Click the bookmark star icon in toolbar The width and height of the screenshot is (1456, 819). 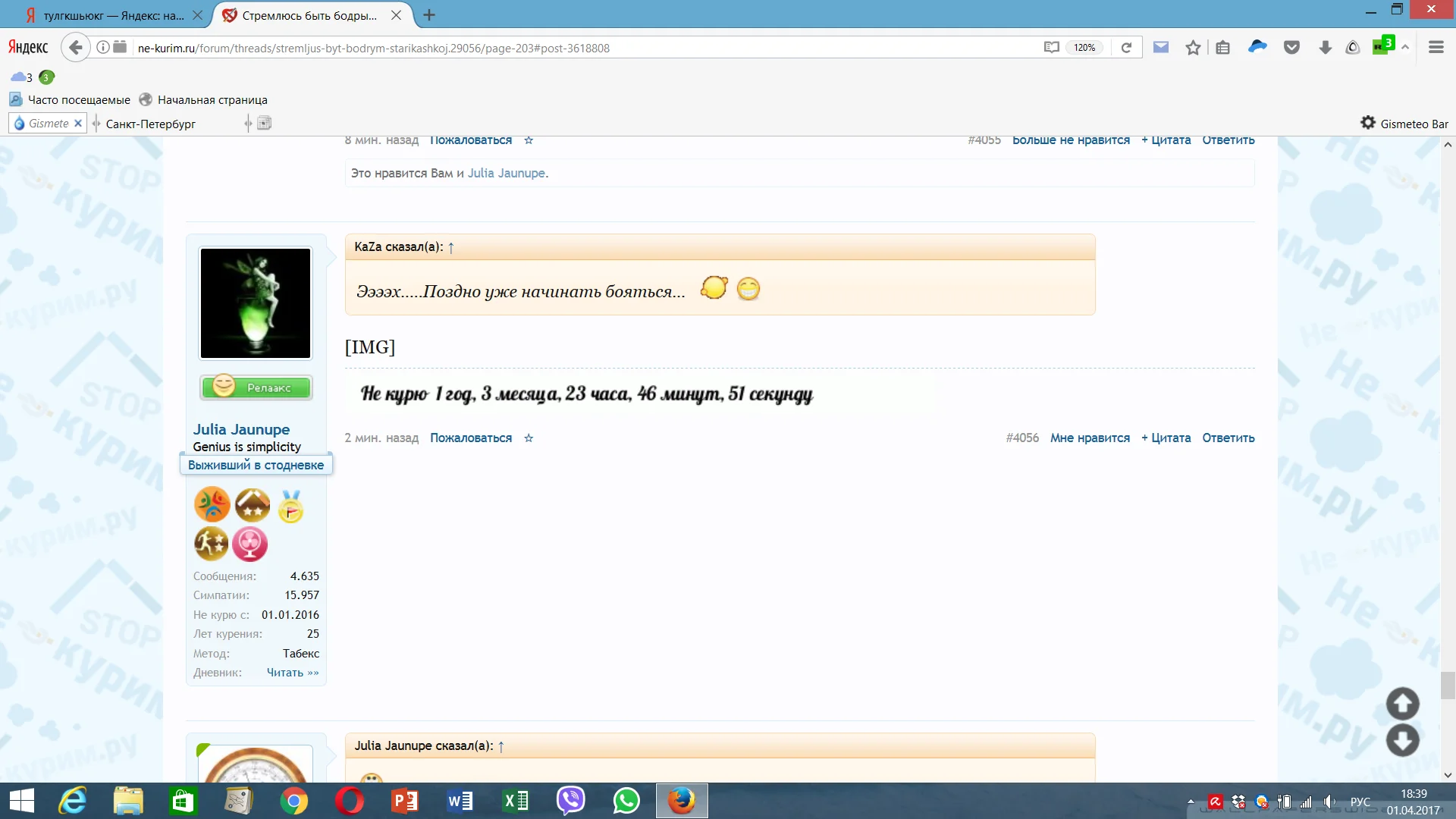coord(1193,48)
